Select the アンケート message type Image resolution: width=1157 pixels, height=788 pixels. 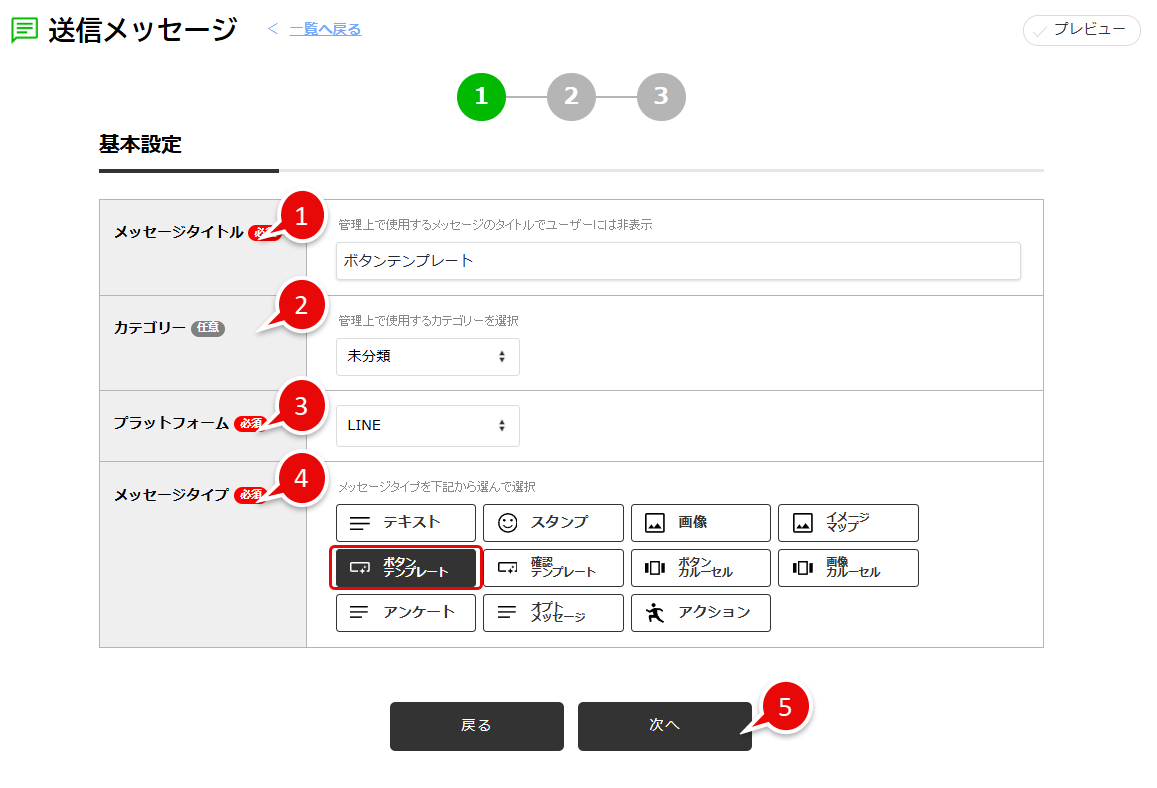405,612
